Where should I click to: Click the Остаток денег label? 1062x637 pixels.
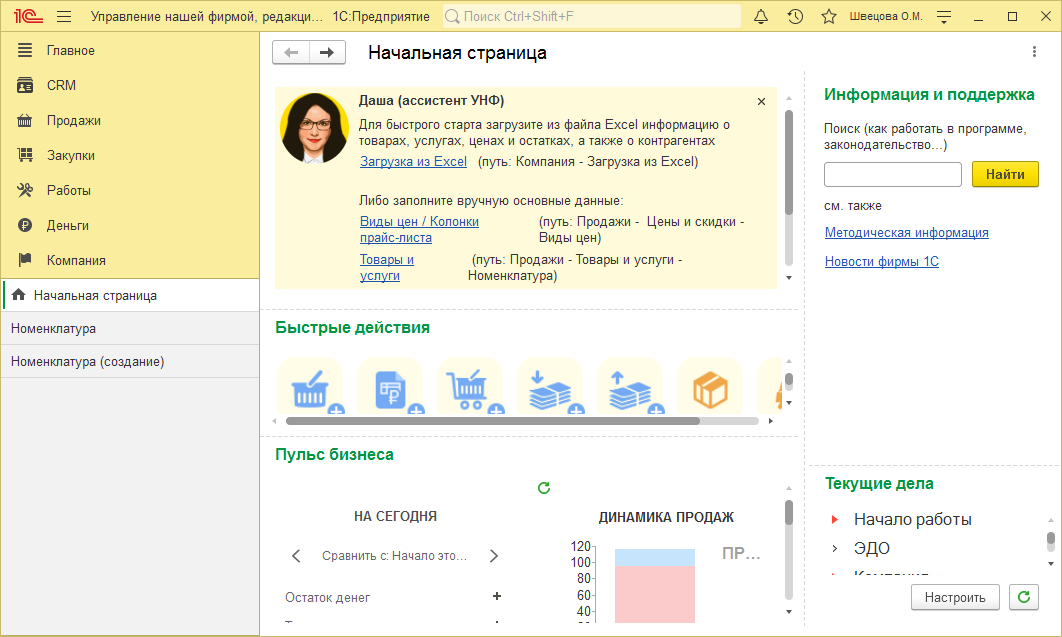[x=327, y=597]
